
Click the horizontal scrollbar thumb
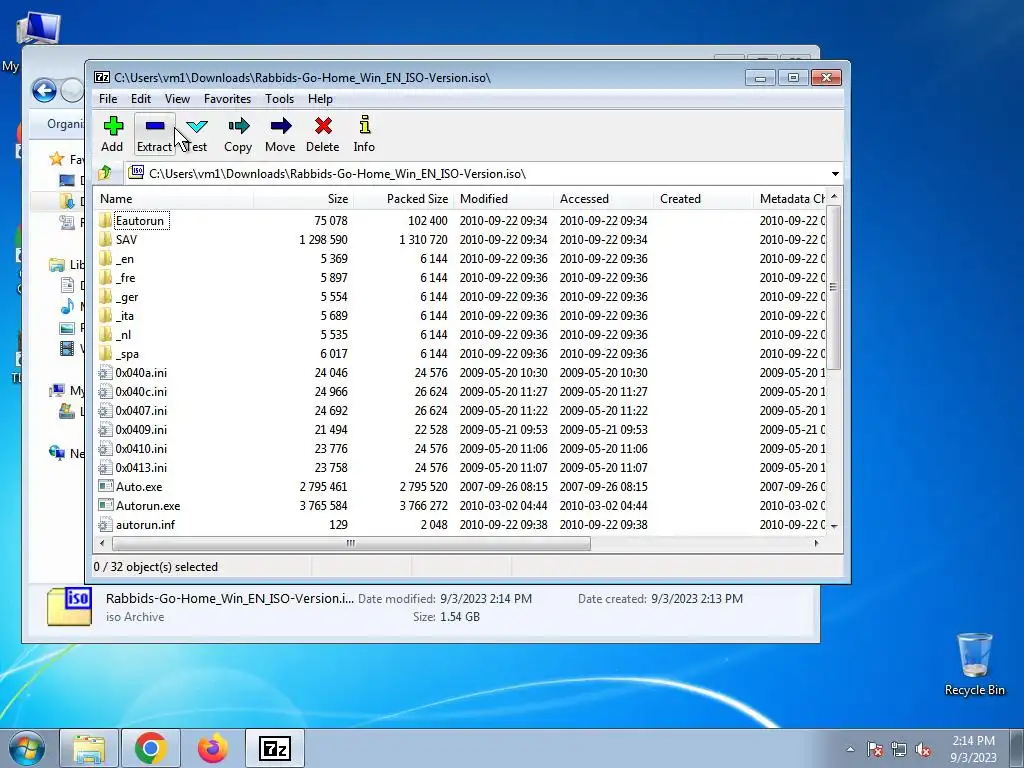(x=351, y=543)
